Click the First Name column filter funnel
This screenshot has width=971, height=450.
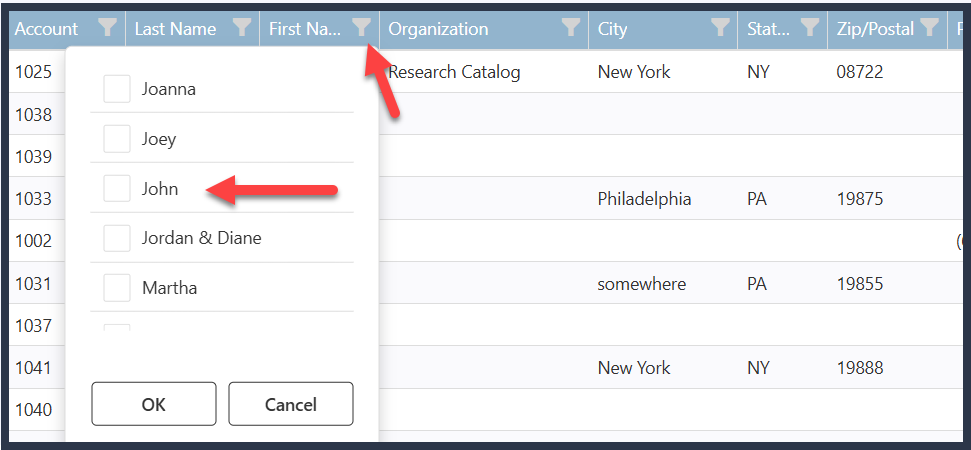pos(362,28)
